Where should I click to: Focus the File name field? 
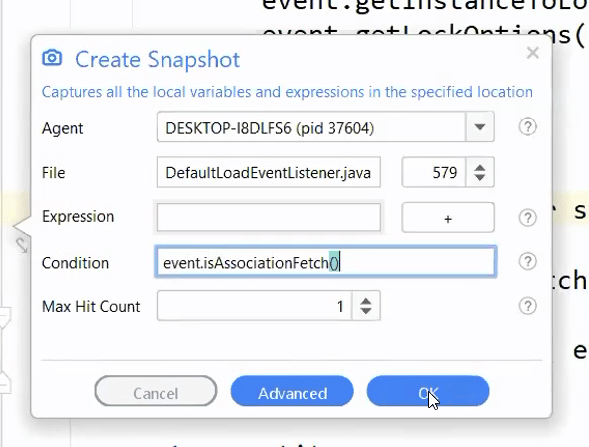269,172
